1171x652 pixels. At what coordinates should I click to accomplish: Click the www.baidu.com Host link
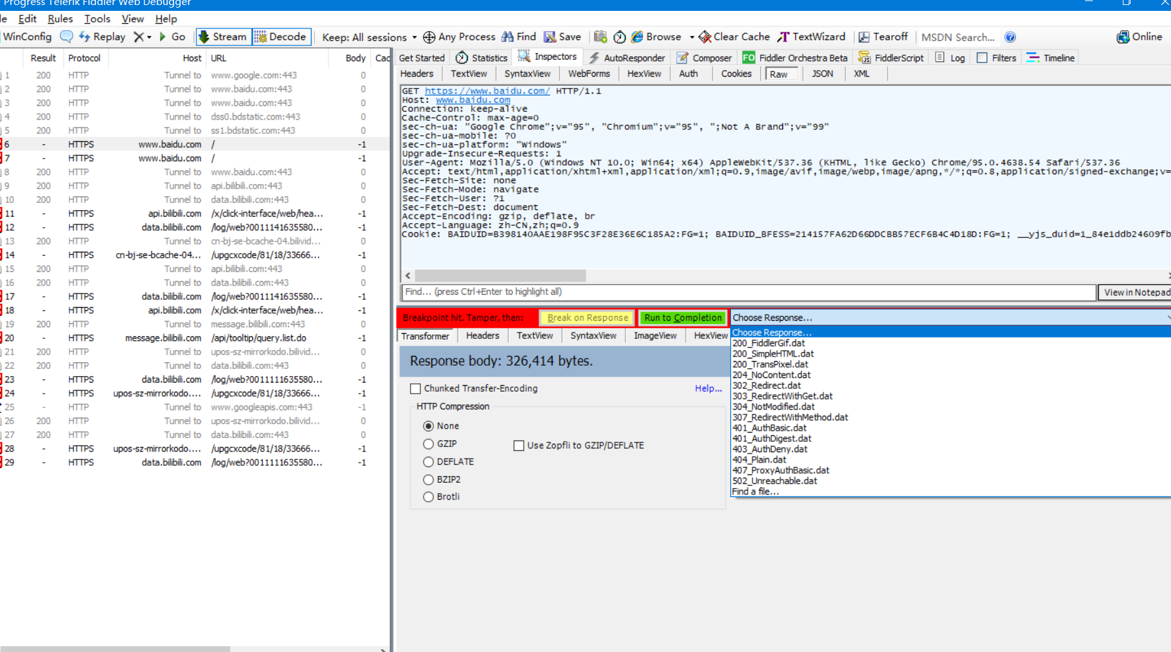pyautogui.click(x=473, y=100)
